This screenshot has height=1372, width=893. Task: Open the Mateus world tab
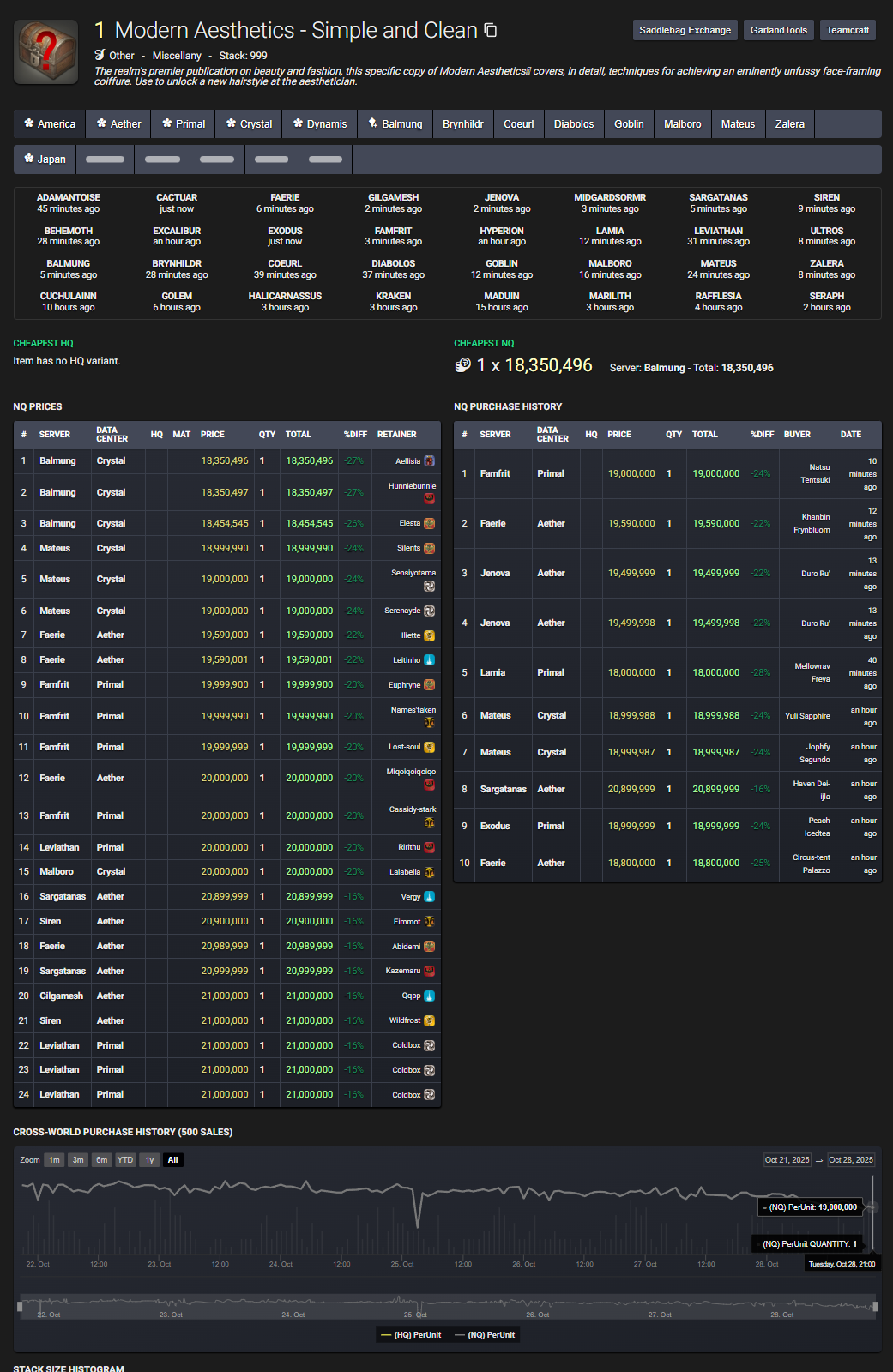coord(738,124)
